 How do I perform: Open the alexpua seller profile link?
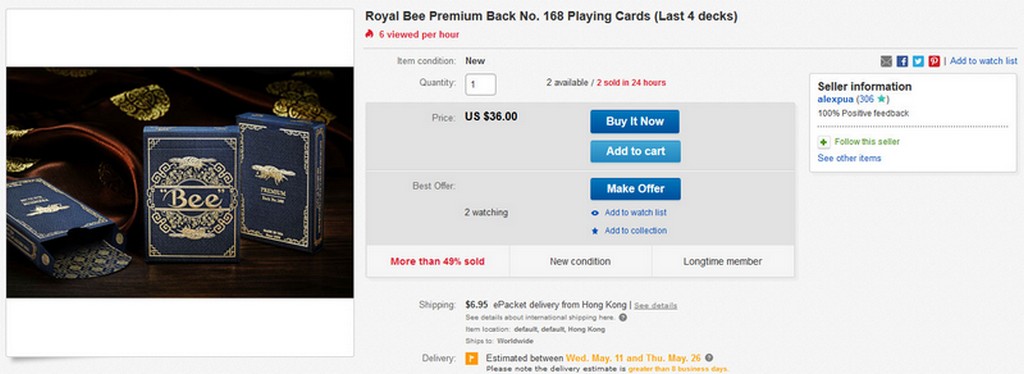click(x=835, y=99)
